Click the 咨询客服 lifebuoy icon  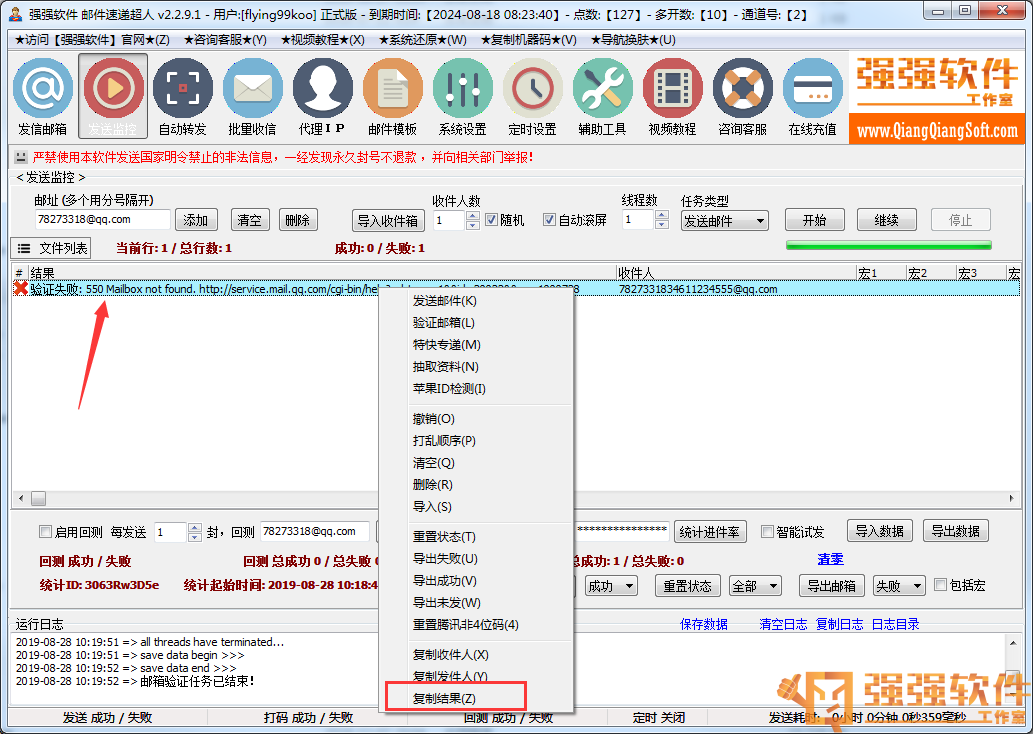point(742,96)
